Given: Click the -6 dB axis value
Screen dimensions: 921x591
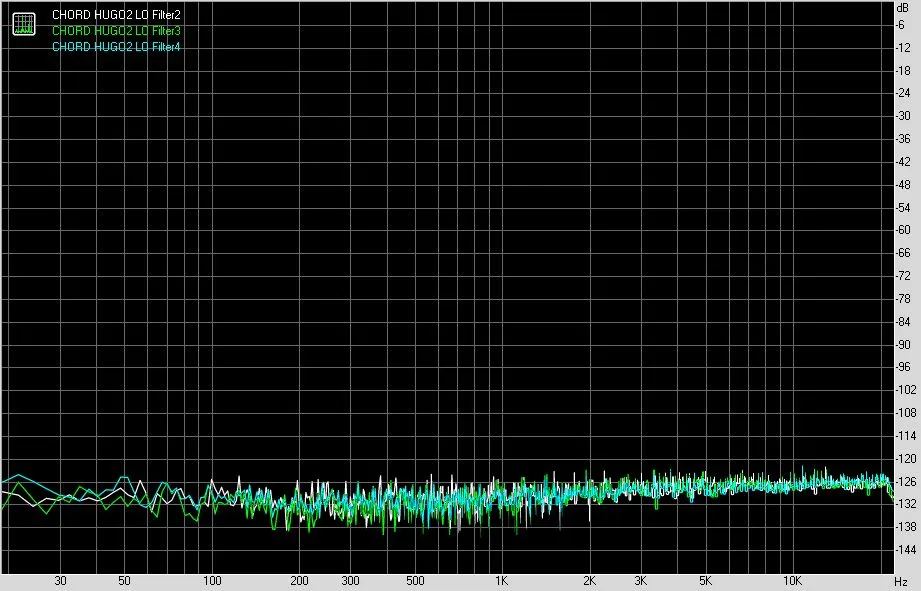Looking at the screenshot, I should (x=901, y=25).
